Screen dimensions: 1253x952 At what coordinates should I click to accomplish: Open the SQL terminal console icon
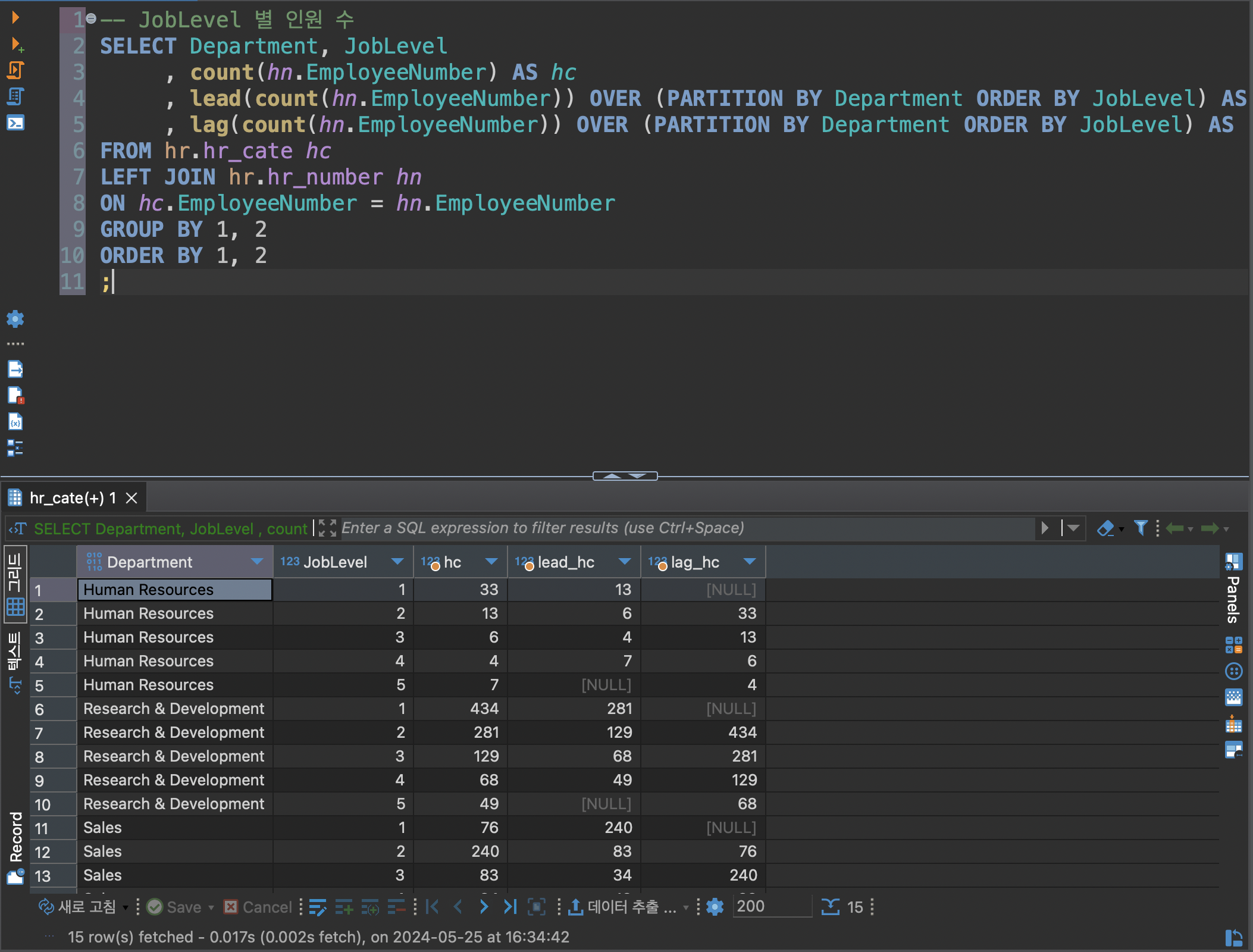point(15,123)
